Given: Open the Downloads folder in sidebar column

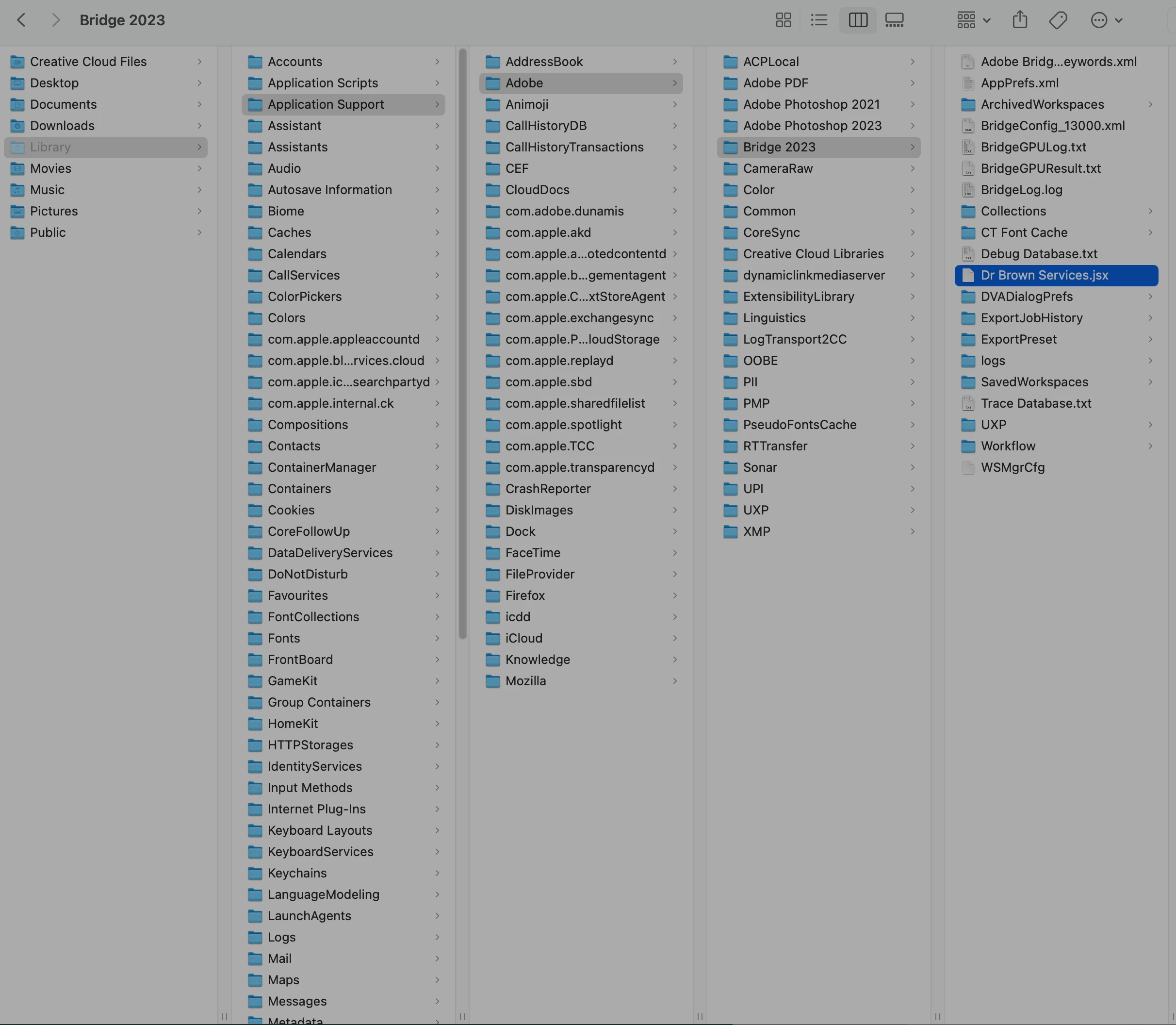Looking at the screenshot, I should pos(62,126).
